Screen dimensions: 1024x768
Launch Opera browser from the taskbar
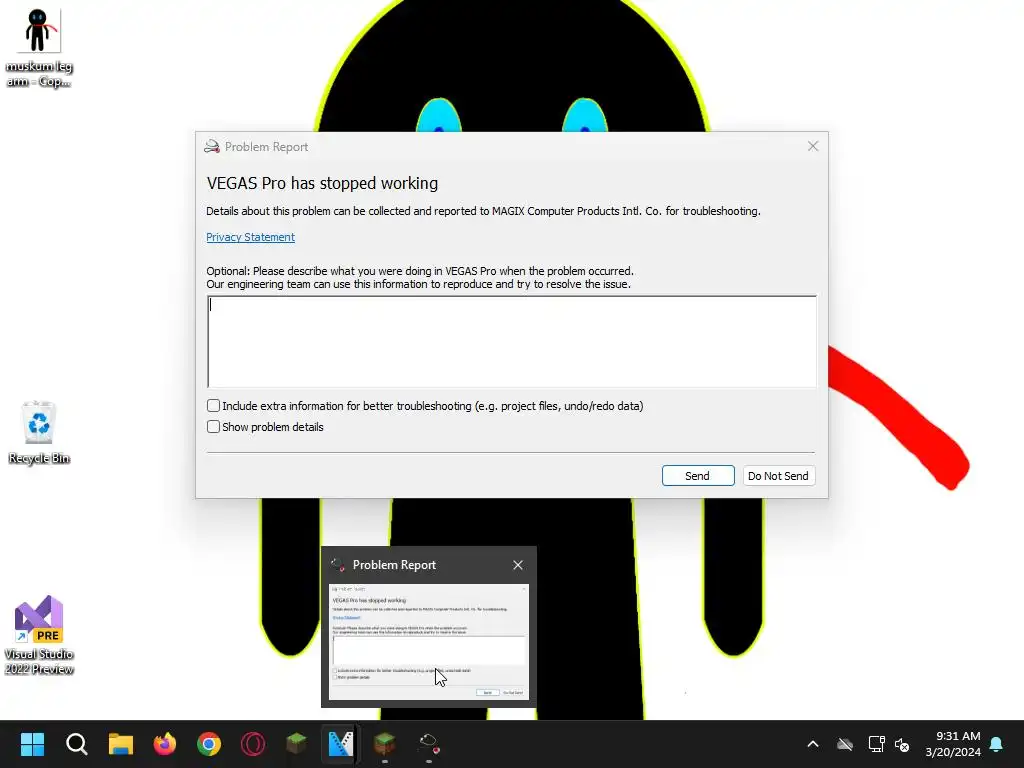(253, 744)
